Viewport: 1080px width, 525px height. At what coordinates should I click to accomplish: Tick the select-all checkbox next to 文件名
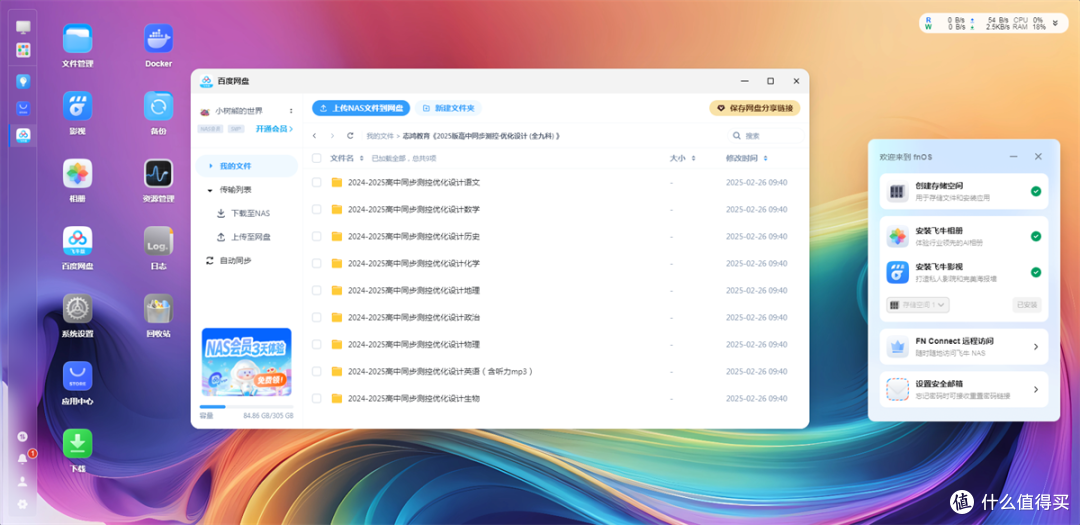pyautogui.click(x=317, y=158)
